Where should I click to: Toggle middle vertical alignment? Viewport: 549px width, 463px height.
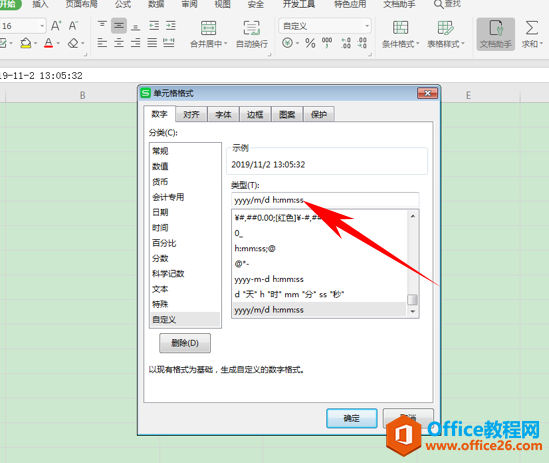[x=119, y=26]
